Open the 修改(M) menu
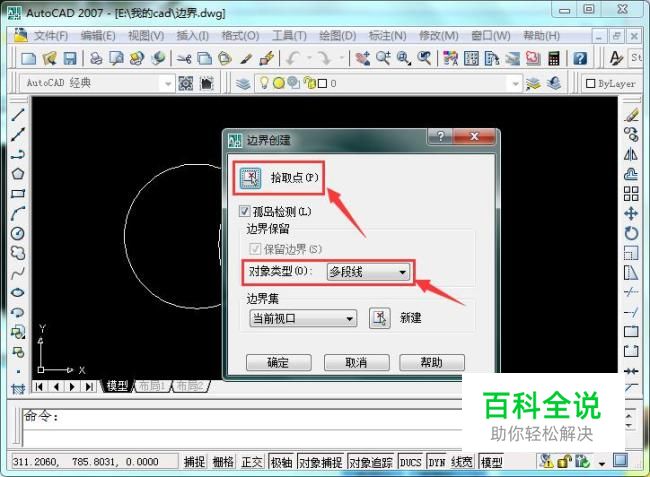This screenshot has height=477, width=650. (439, 36)
